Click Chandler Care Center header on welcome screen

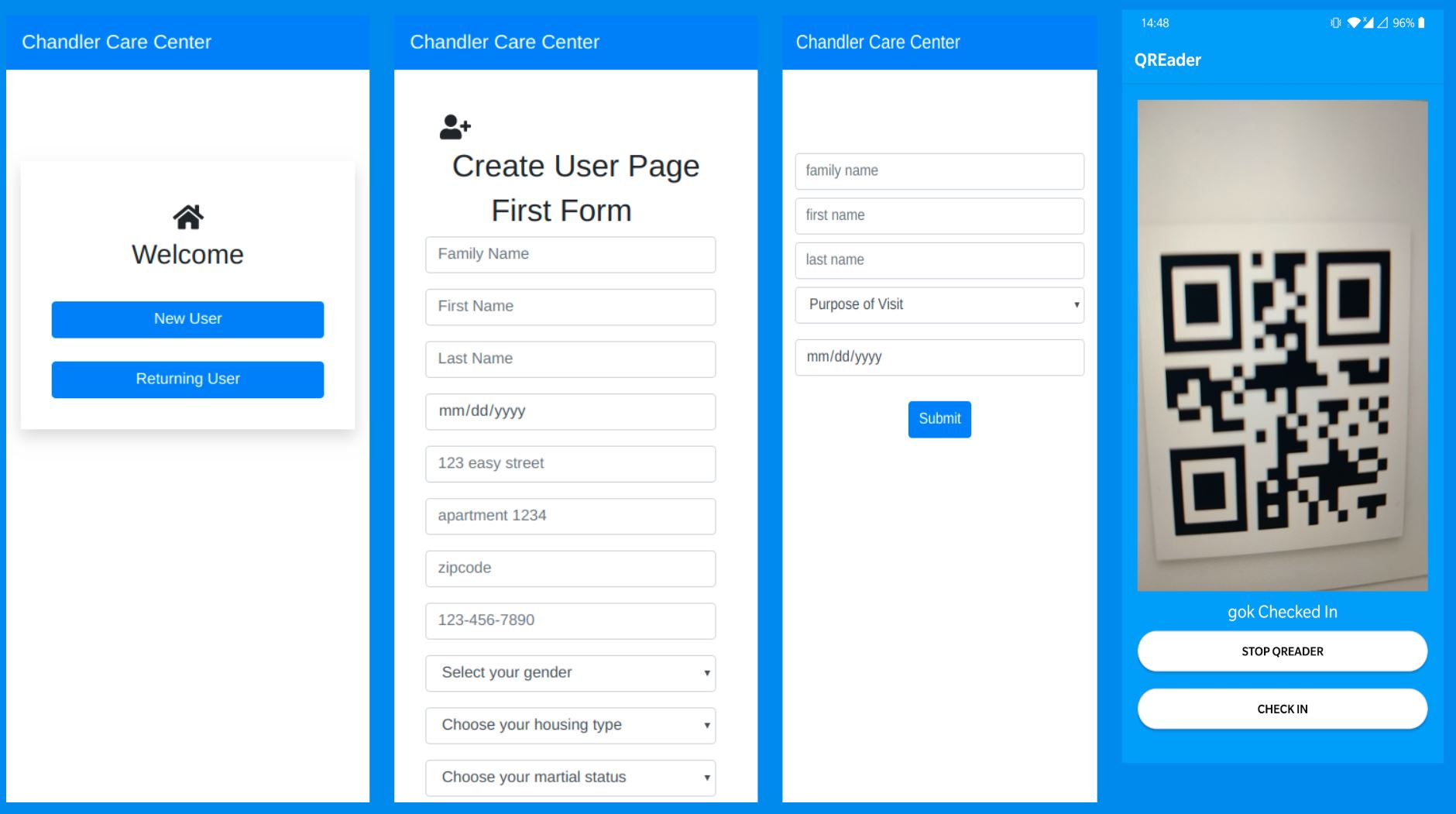tap(116, 42)
